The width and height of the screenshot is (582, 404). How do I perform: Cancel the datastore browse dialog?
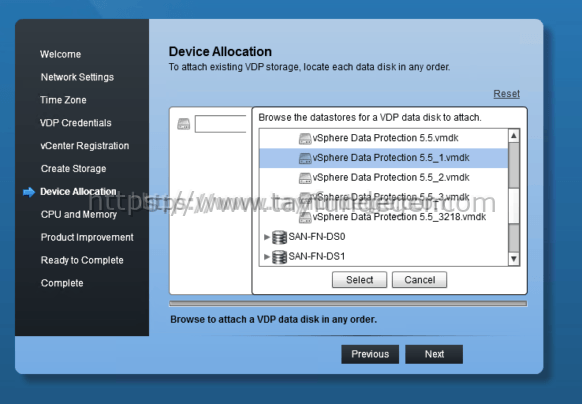[x=419, y=280]
